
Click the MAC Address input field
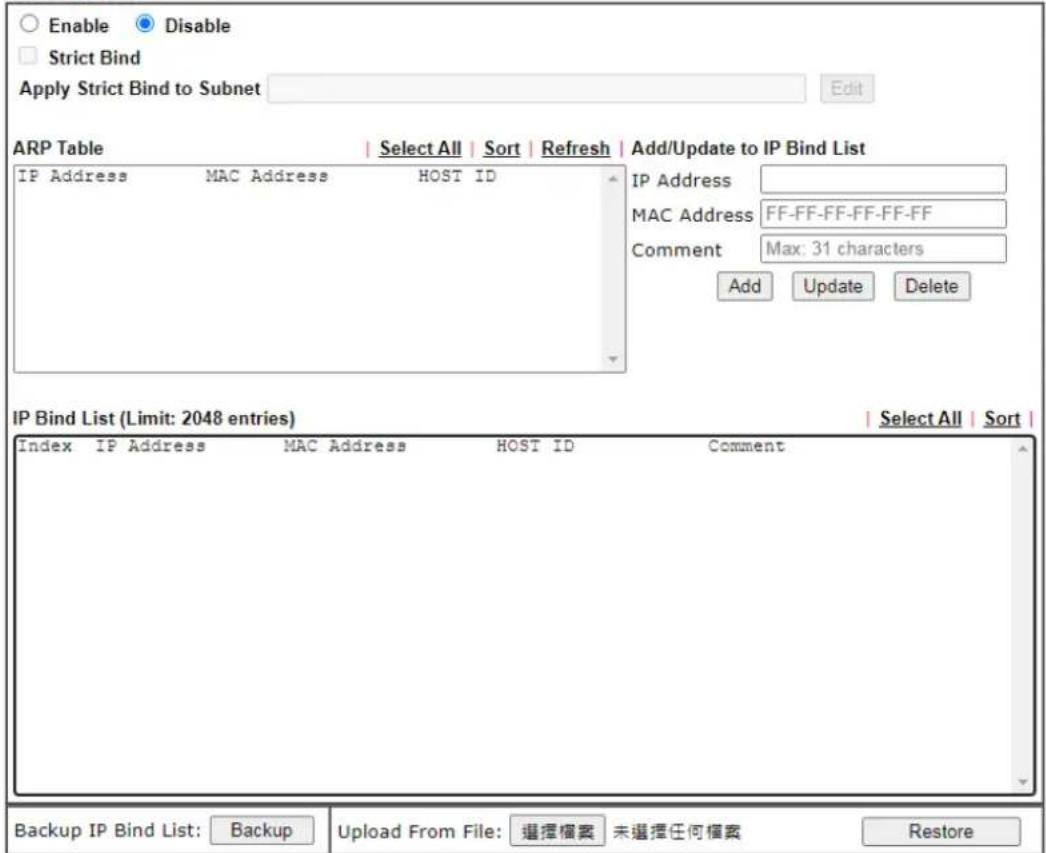883,214
